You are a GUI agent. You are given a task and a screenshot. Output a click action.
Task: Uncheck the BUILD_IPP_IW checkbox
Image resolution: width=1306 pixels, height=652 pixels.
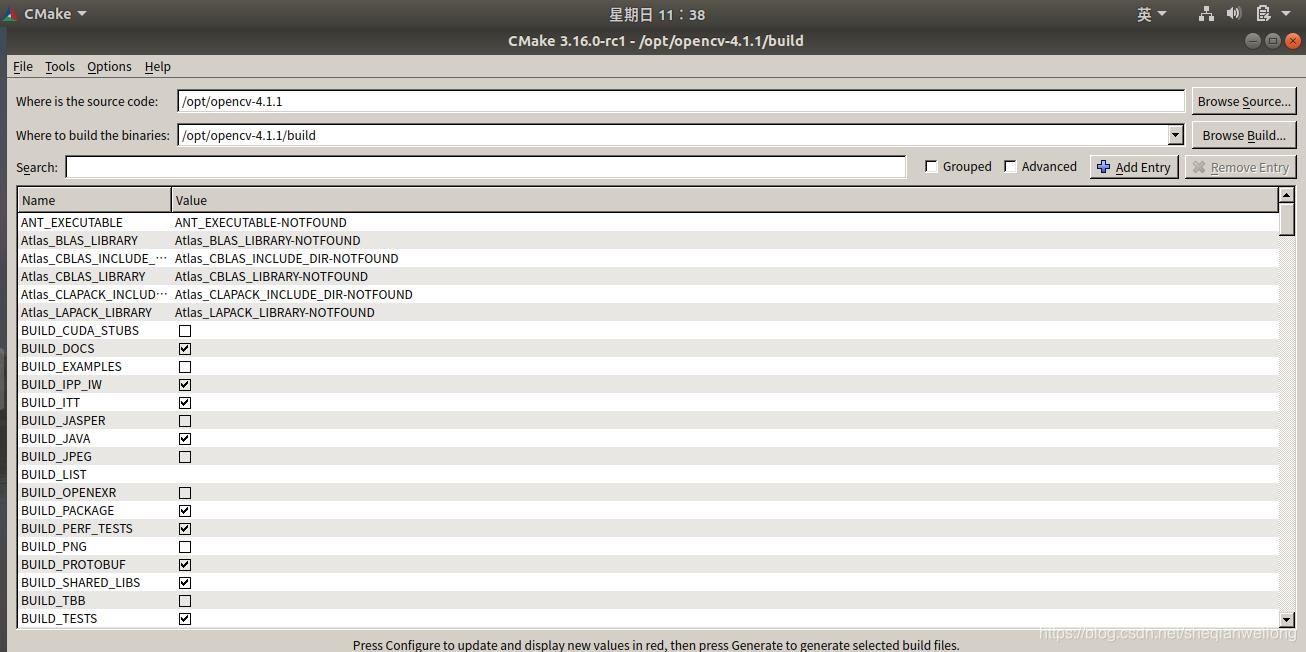pyautogui.click(x=185, y=385)
